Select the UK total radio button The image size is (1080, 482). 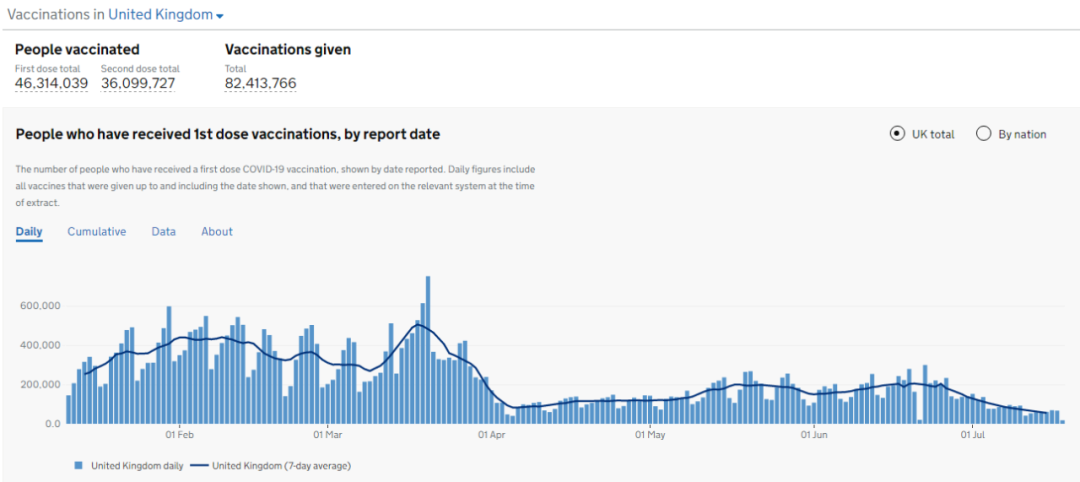897,134
